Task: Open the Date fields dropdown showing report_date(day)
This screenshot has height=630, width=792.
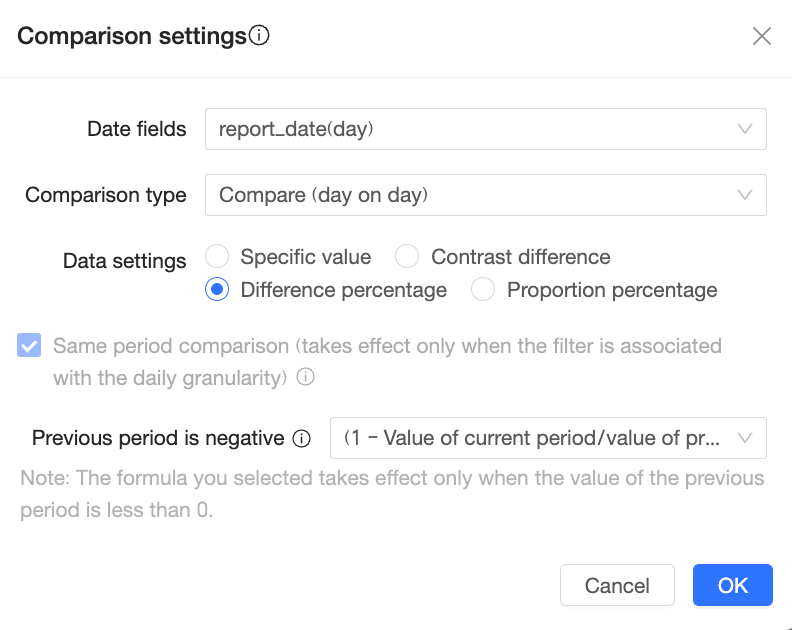Action: (485, 129)
